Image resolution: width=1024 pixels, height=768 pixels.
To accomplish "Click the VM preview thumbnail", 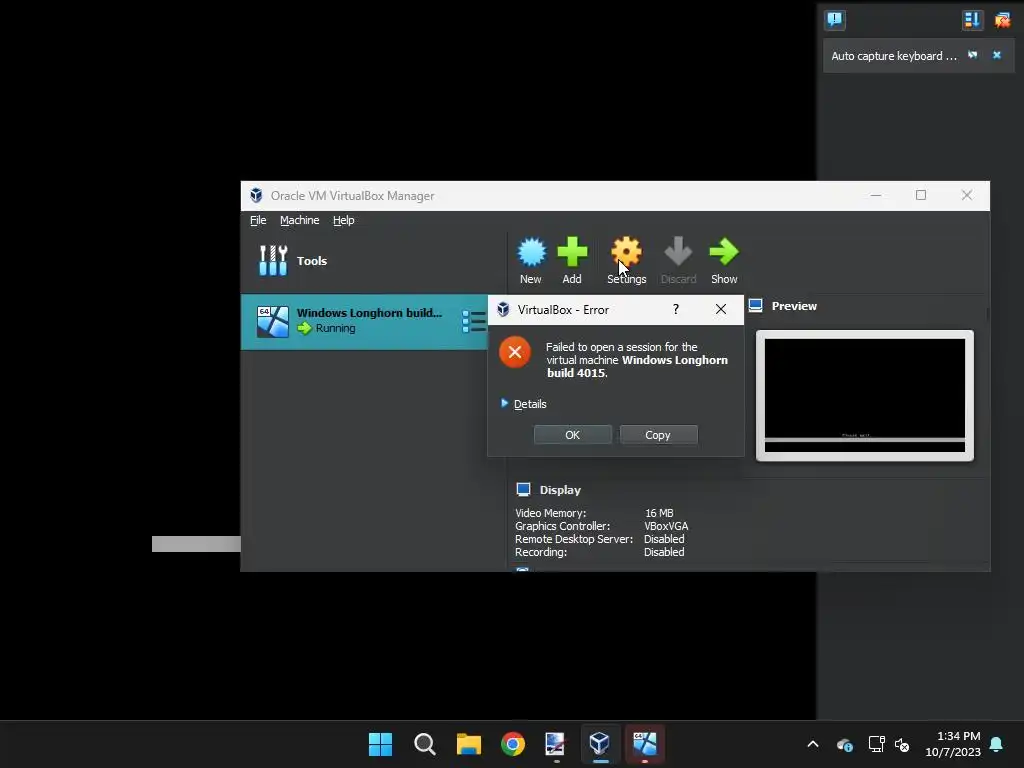I will tap(865, 395).
